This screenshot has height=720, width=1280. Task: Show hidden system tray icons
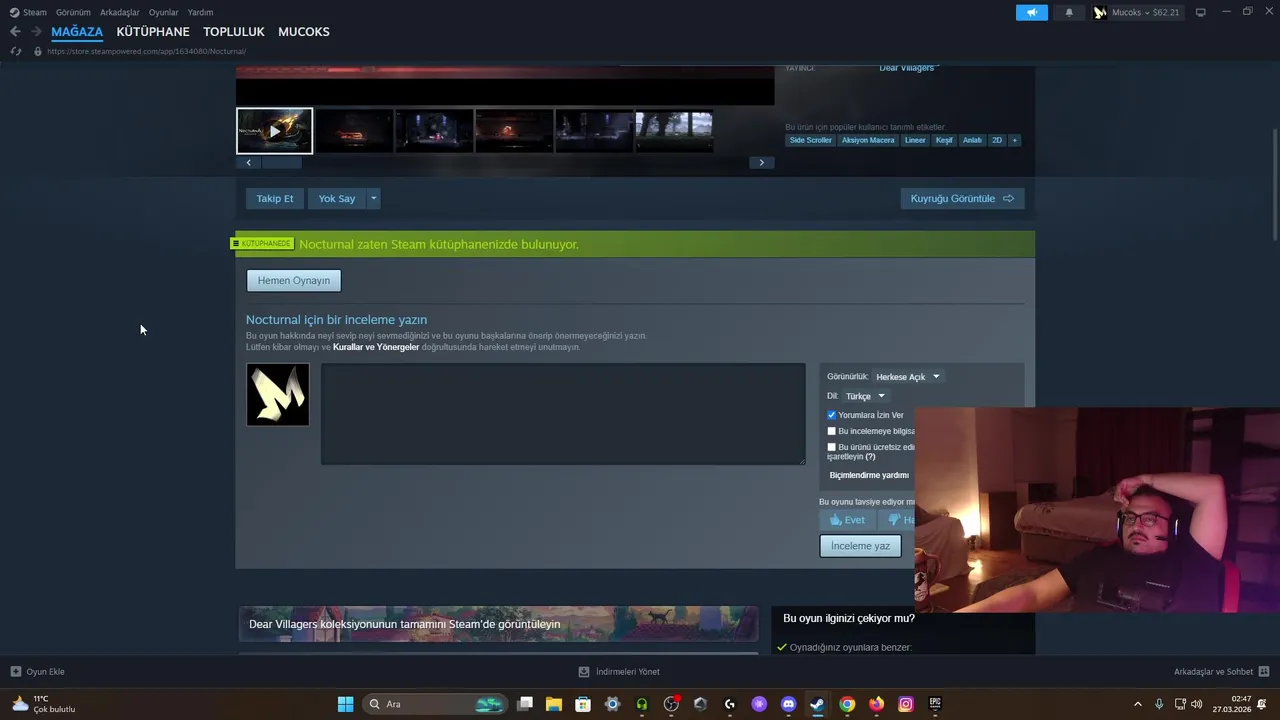1137,704
